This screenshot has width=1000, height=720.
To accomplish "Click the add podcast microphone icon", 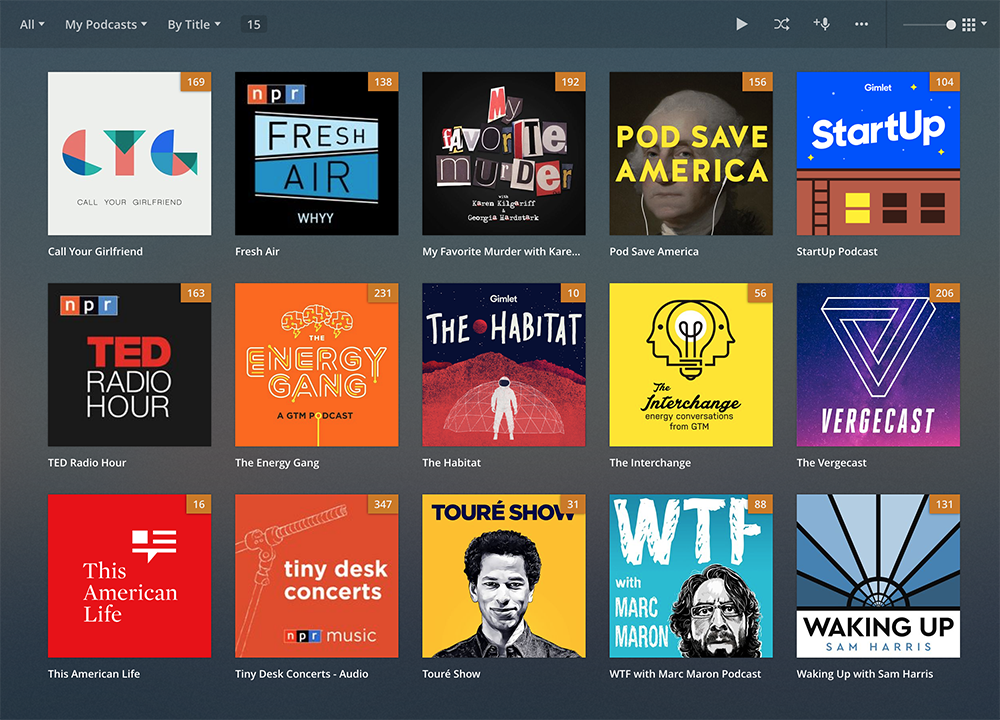I will point(821,24).
